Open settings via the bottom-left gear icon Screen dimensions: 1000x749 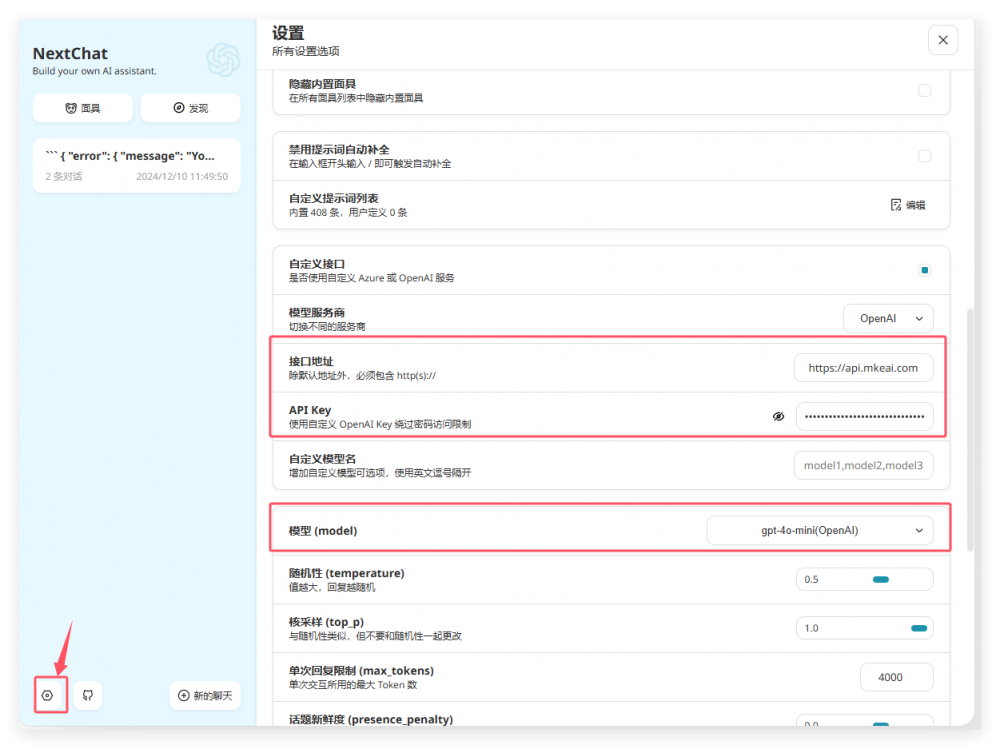tap(48, 695)
